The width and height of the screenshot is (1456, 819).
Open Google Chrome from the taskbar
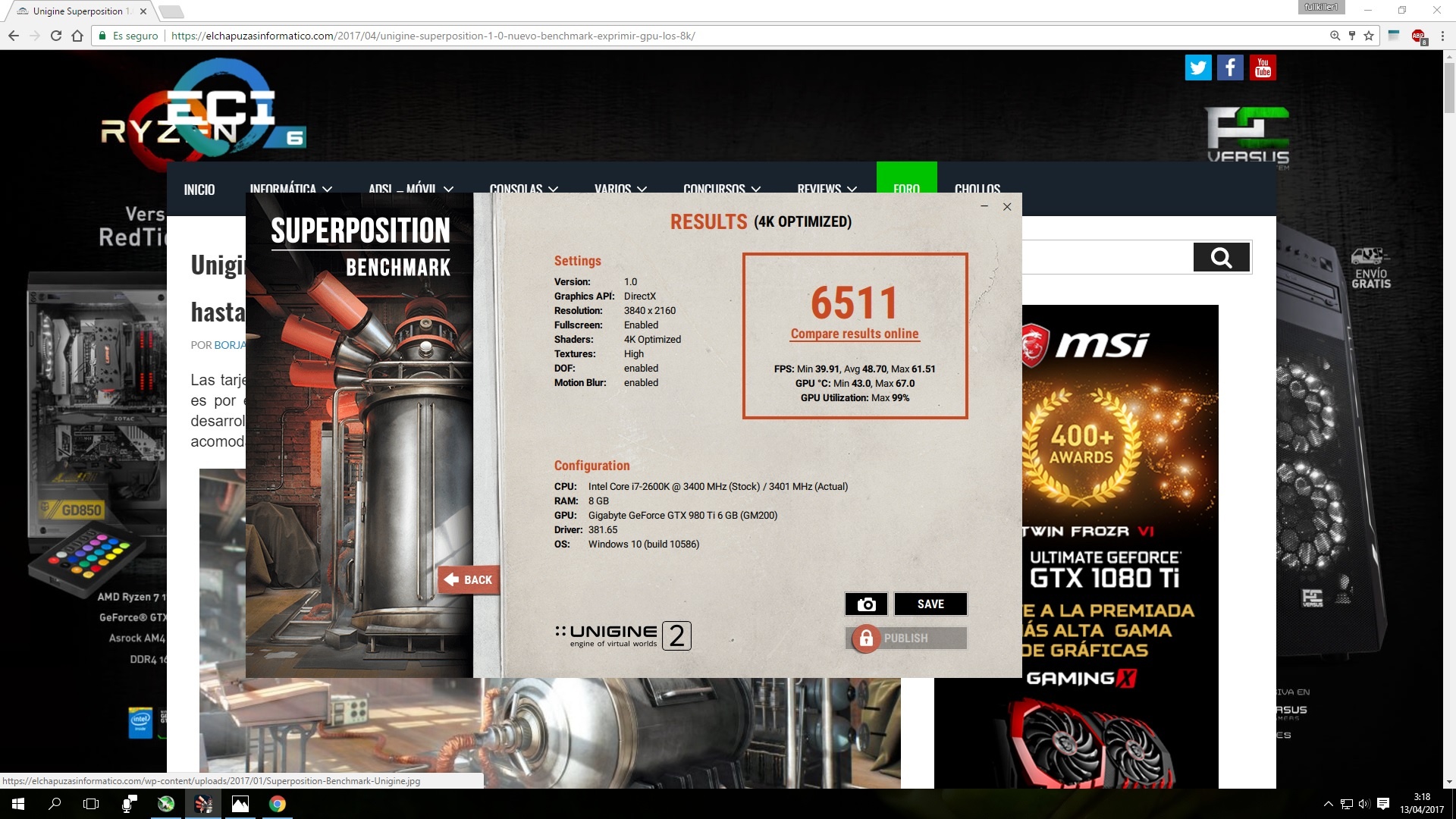click(278, 804)
